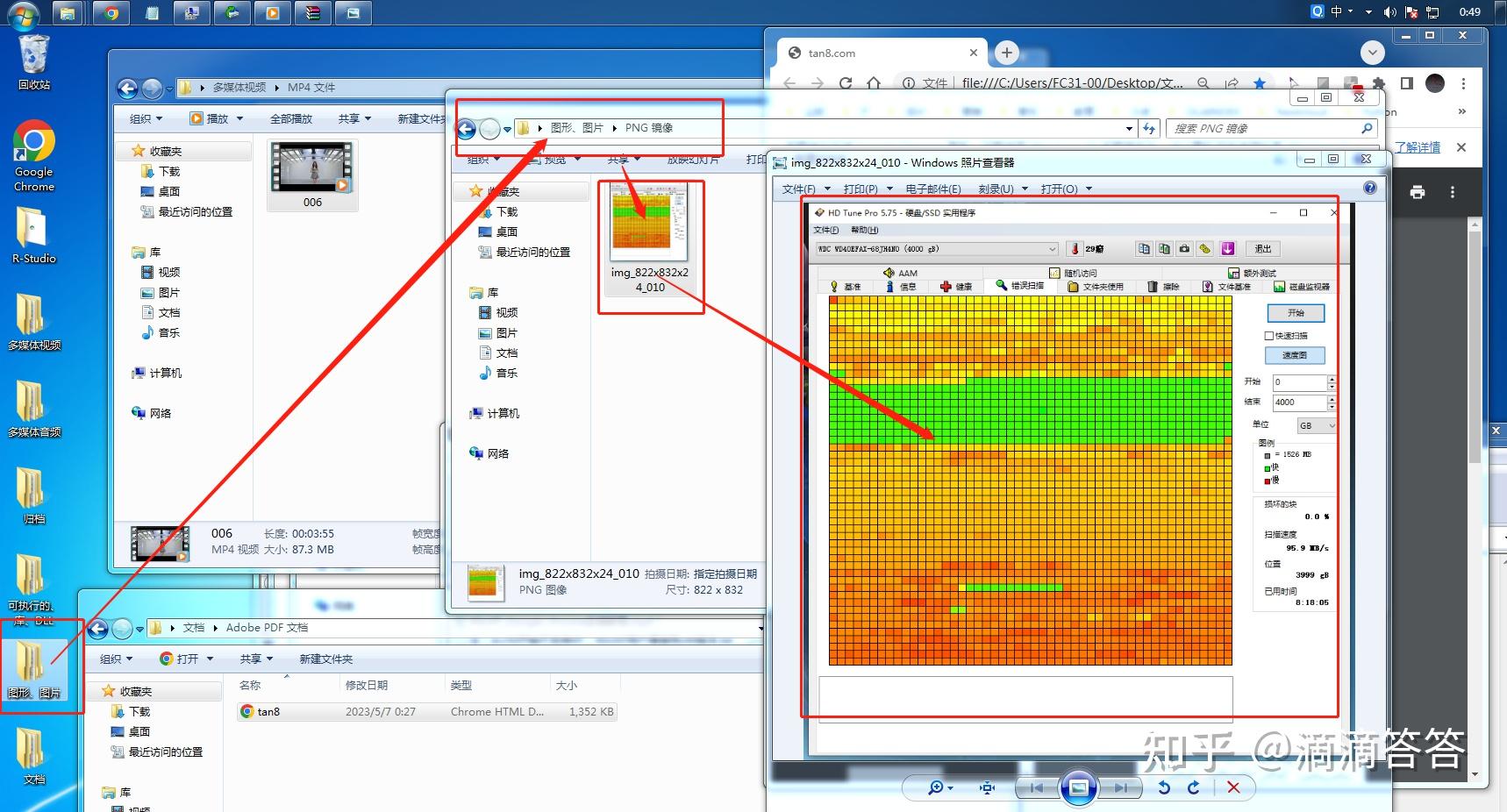
Task: Delete the image using Photo Viewer's red X icon
Action: tap(1233, 787)
